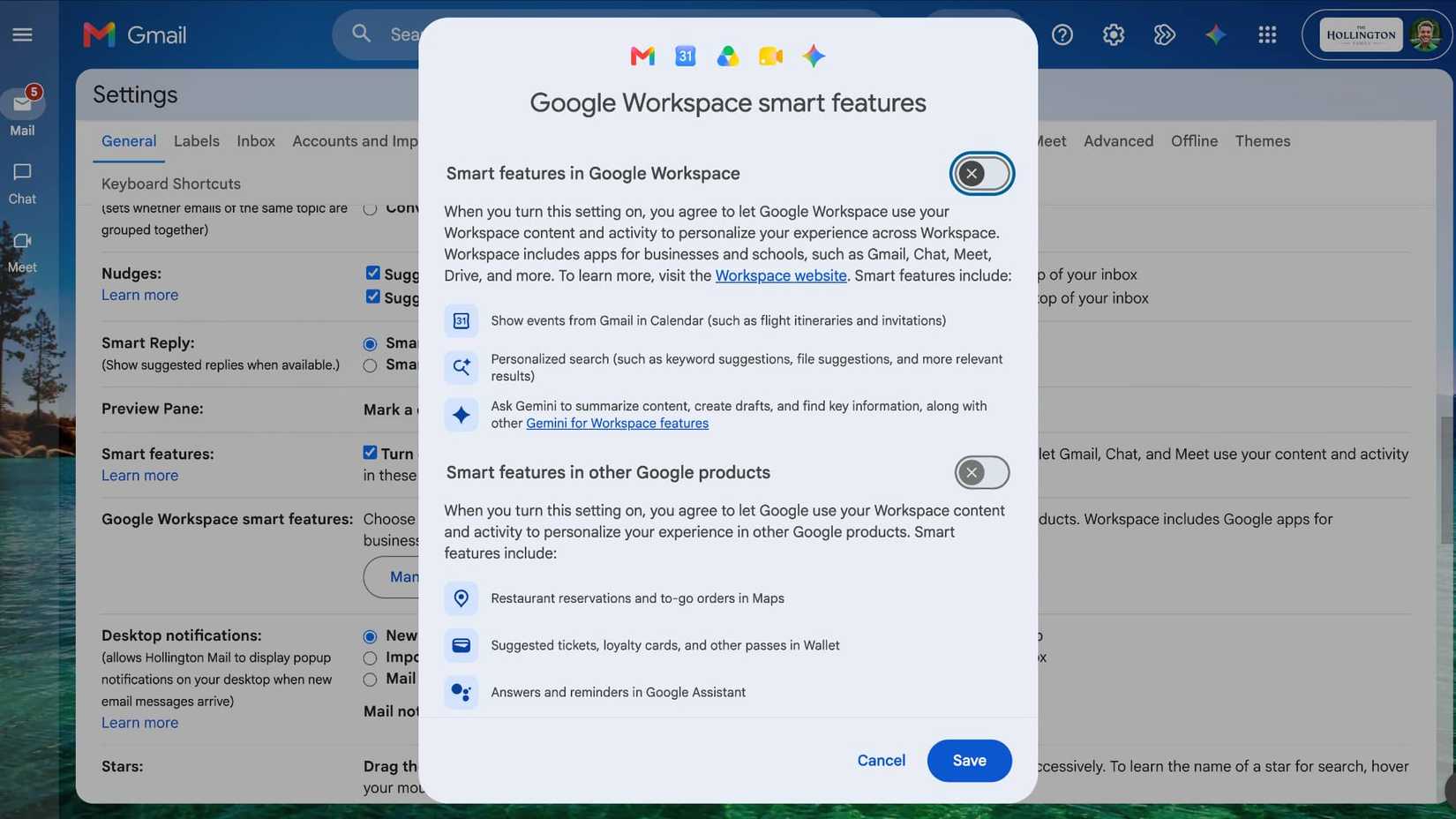Click the Calendar icon in dialog header
This screenshot has width=1456, height=819.
point(686,56)
